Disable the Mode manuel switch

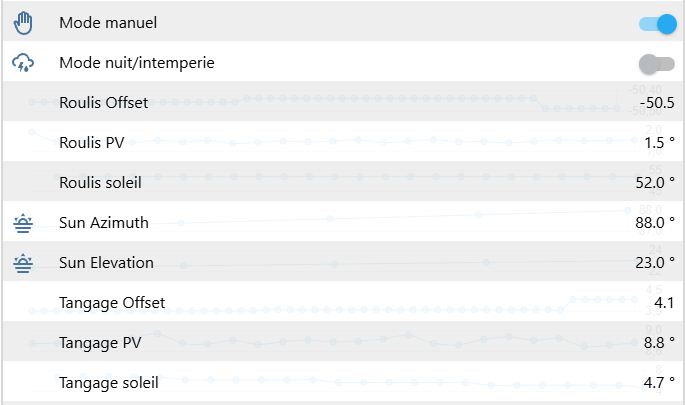(657, 22)
